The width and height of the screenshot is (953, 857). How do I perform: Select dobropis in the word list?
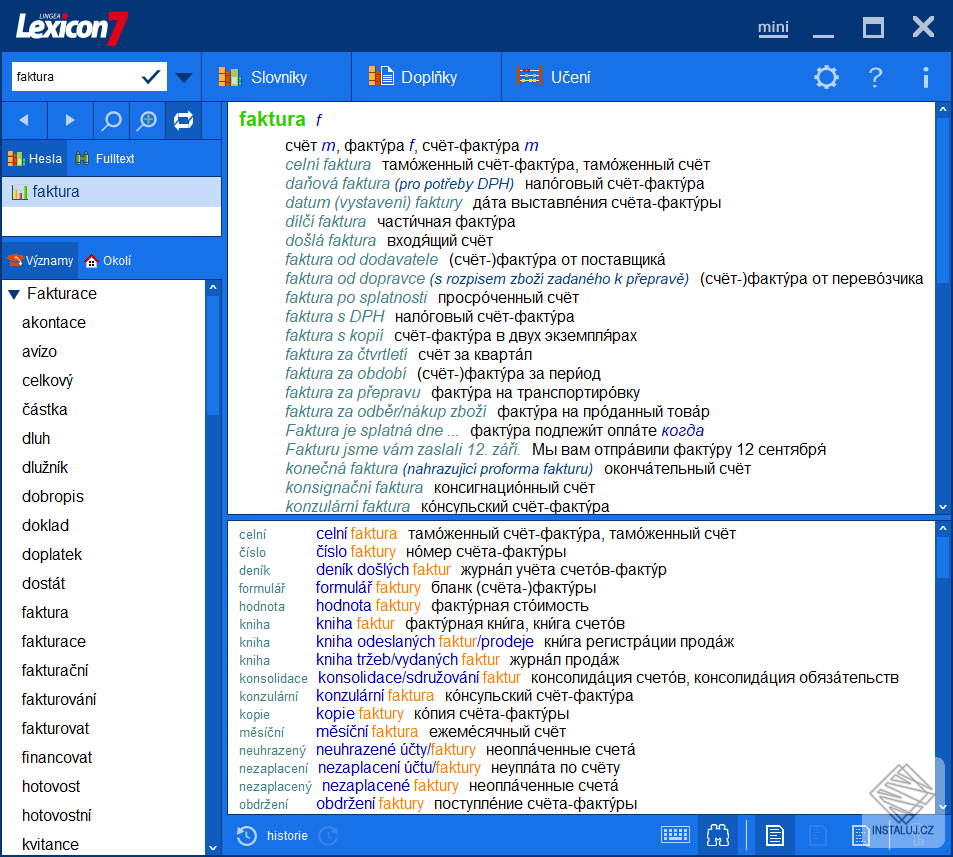[53, 497]
